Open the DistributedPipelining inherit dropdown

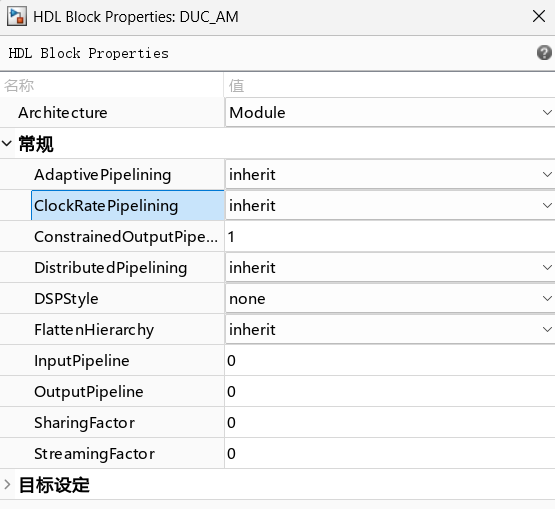click(x=390, y=268)
